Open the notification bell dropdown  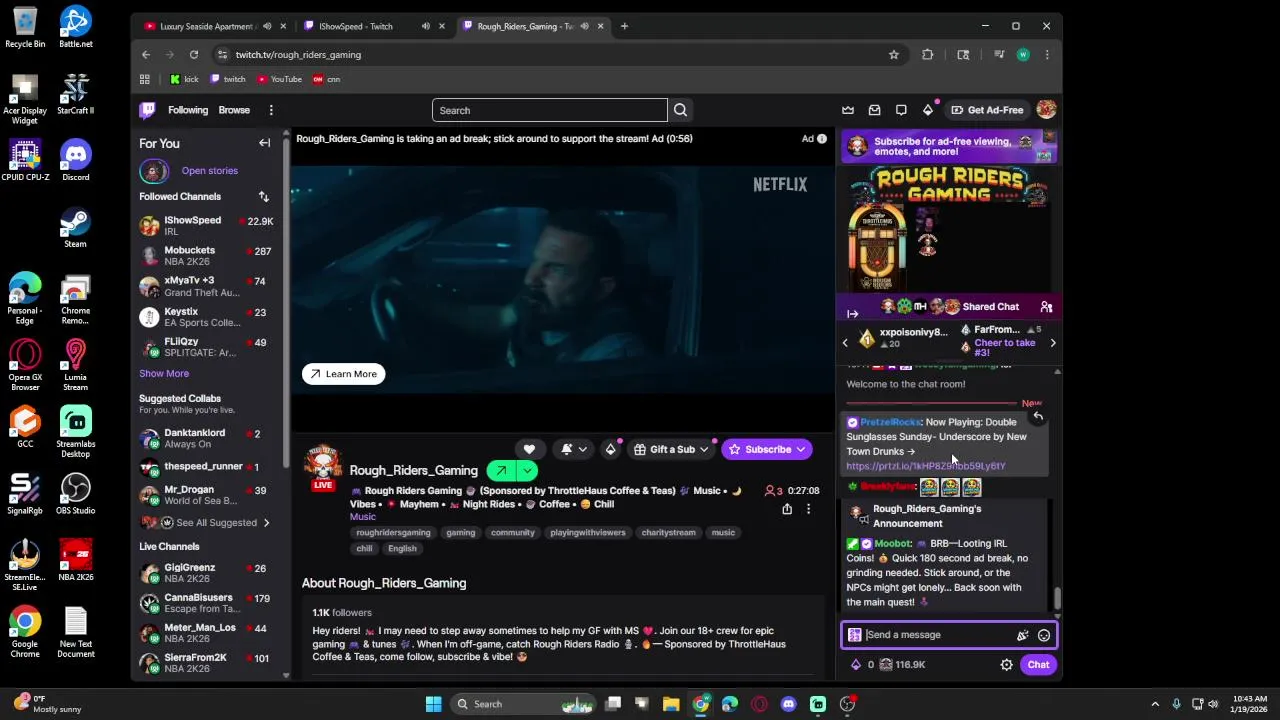573,450
